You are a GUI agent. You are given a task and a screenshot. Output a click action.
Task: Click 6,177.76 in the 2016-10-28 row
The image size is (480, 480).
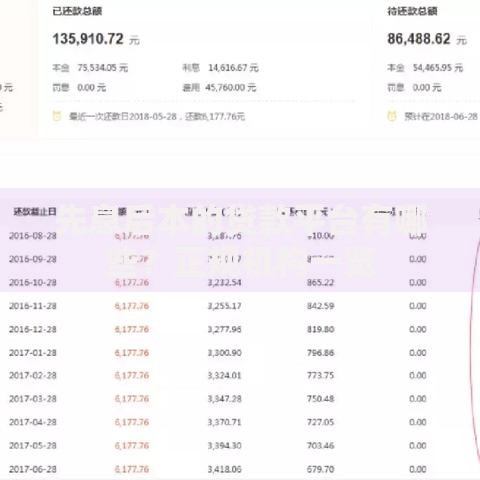point(132,282)
